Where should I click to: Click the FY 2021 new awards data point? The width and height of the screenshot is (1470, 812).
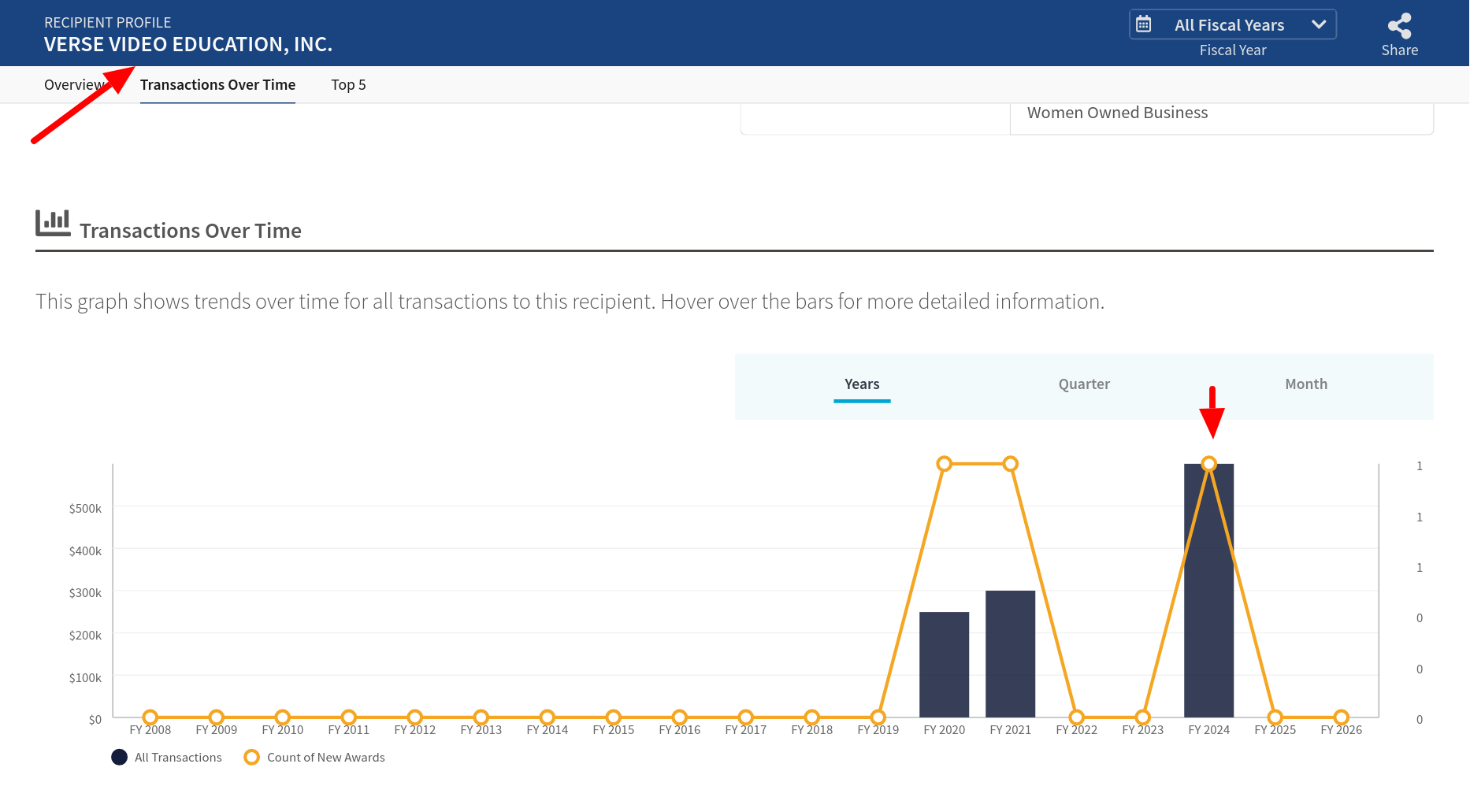(1011, 464)
